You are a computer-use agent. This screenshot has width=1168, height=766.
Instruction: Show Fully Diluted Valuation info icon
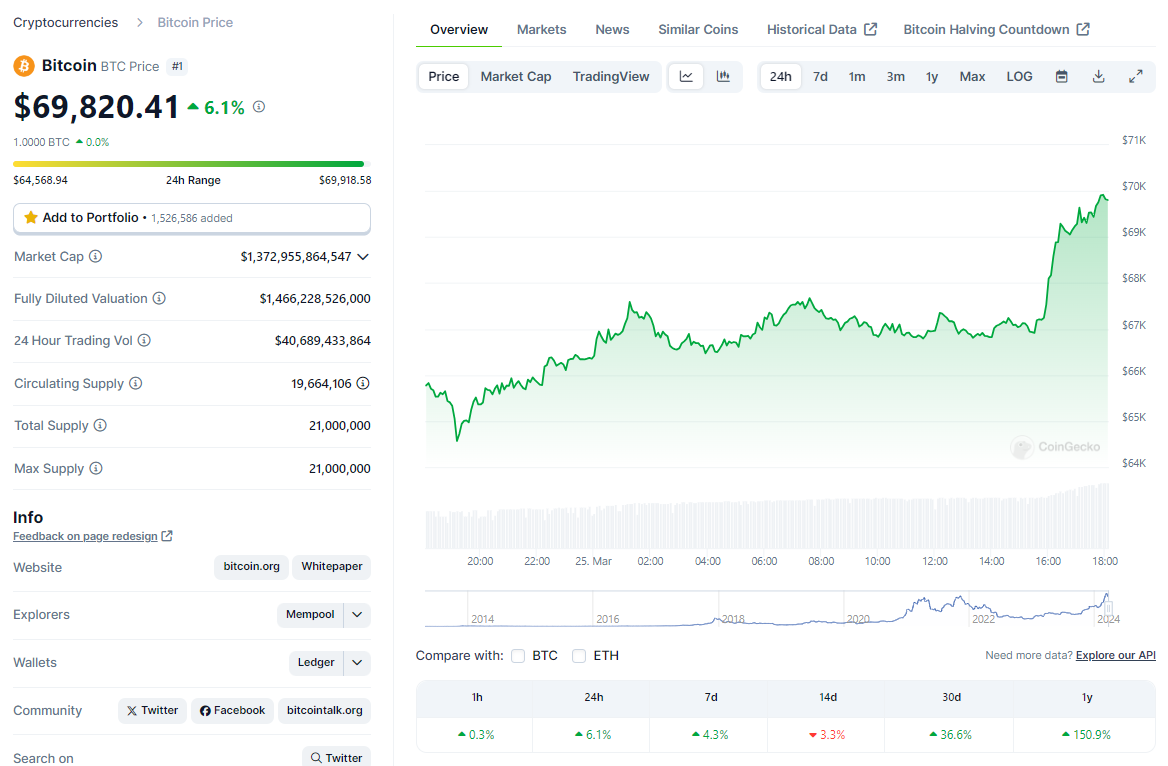[159, 298]
